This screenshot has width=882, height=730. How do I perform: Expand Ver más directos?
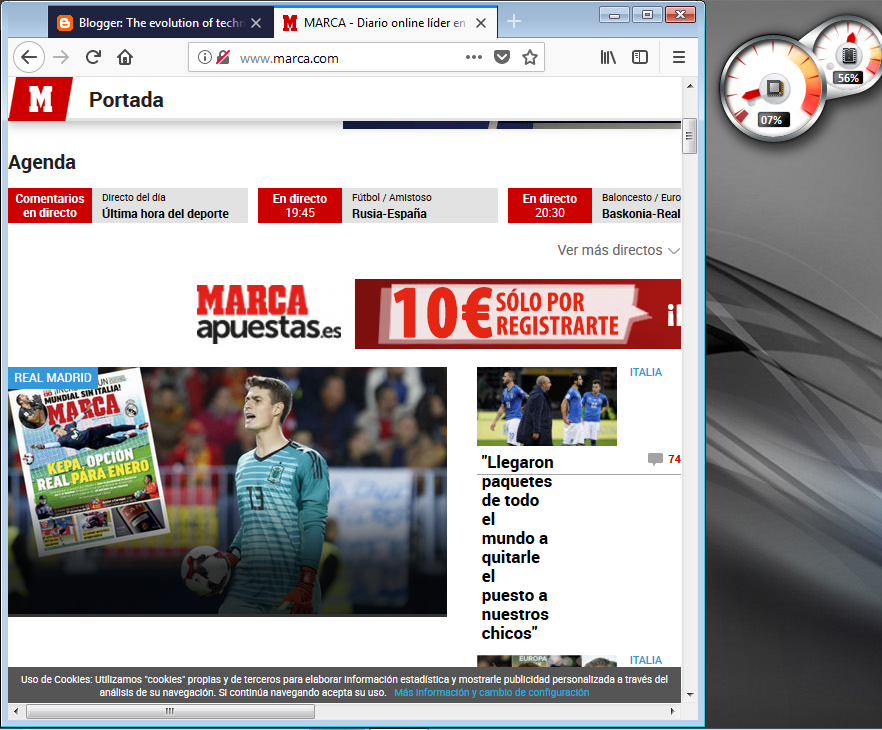(618, 250)
